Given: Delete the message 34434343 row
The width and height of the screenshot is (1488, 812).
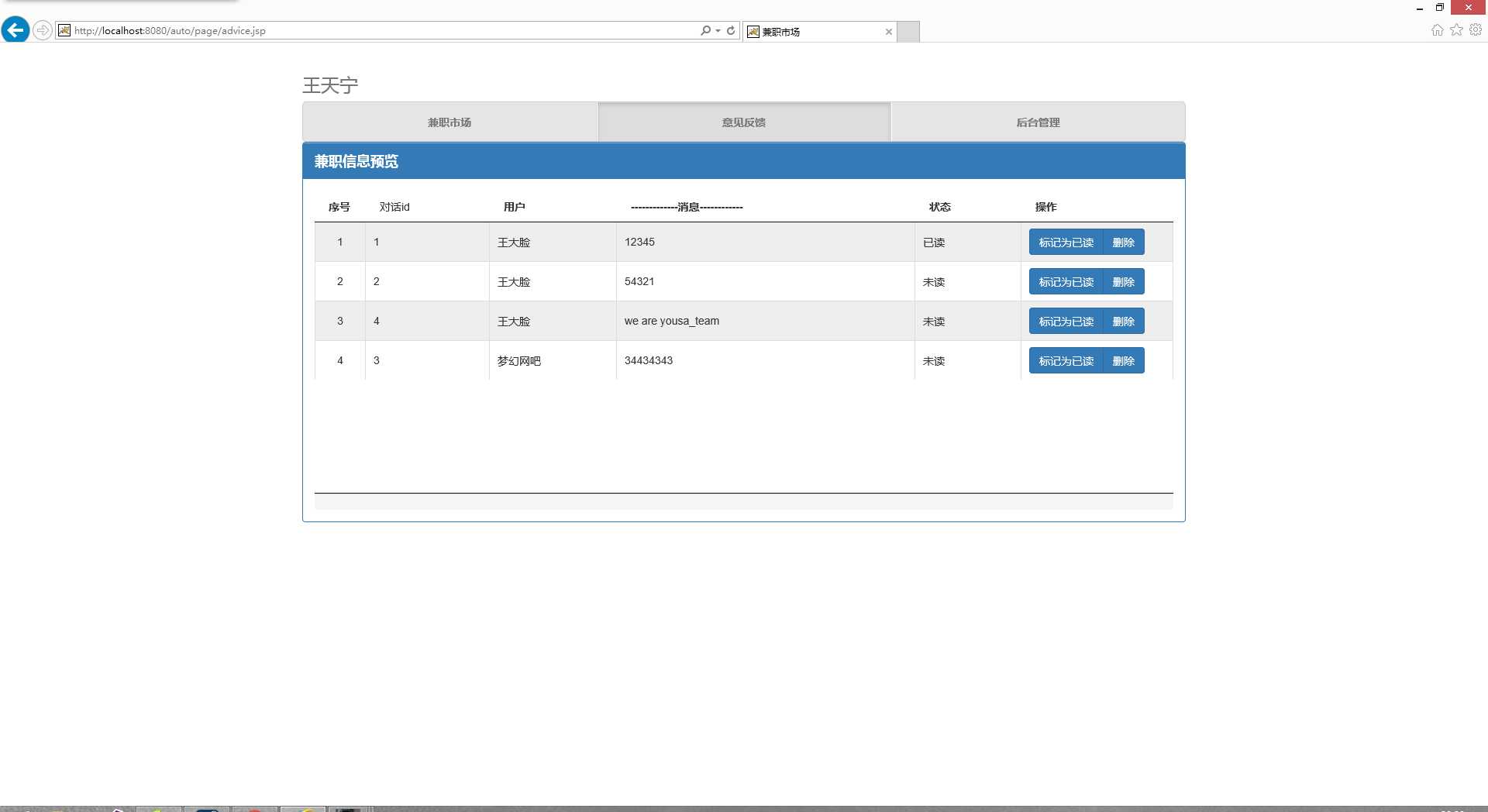Looking at the screenshot, I should point(1123,361).
